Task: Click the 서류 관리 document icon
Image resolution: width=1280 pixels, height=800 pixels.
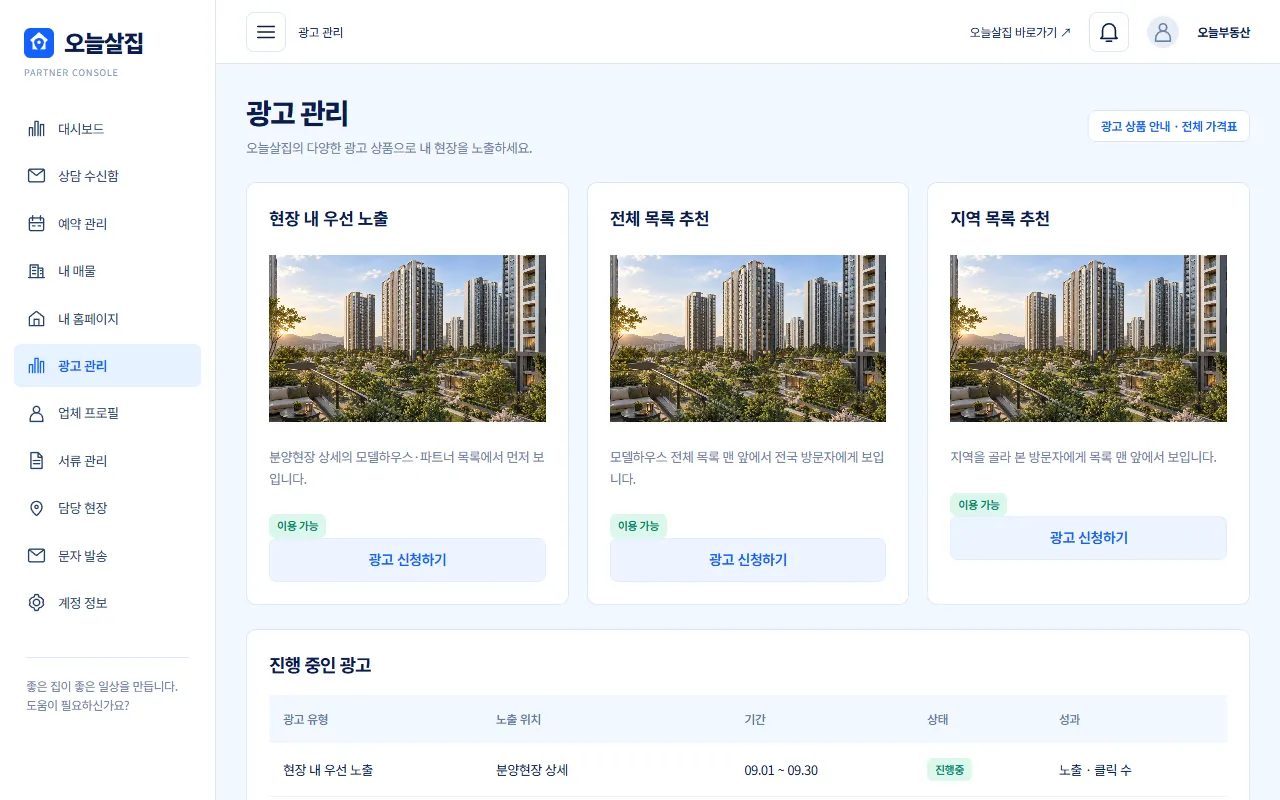Action: pyautogui.click(x=37, y=461)
